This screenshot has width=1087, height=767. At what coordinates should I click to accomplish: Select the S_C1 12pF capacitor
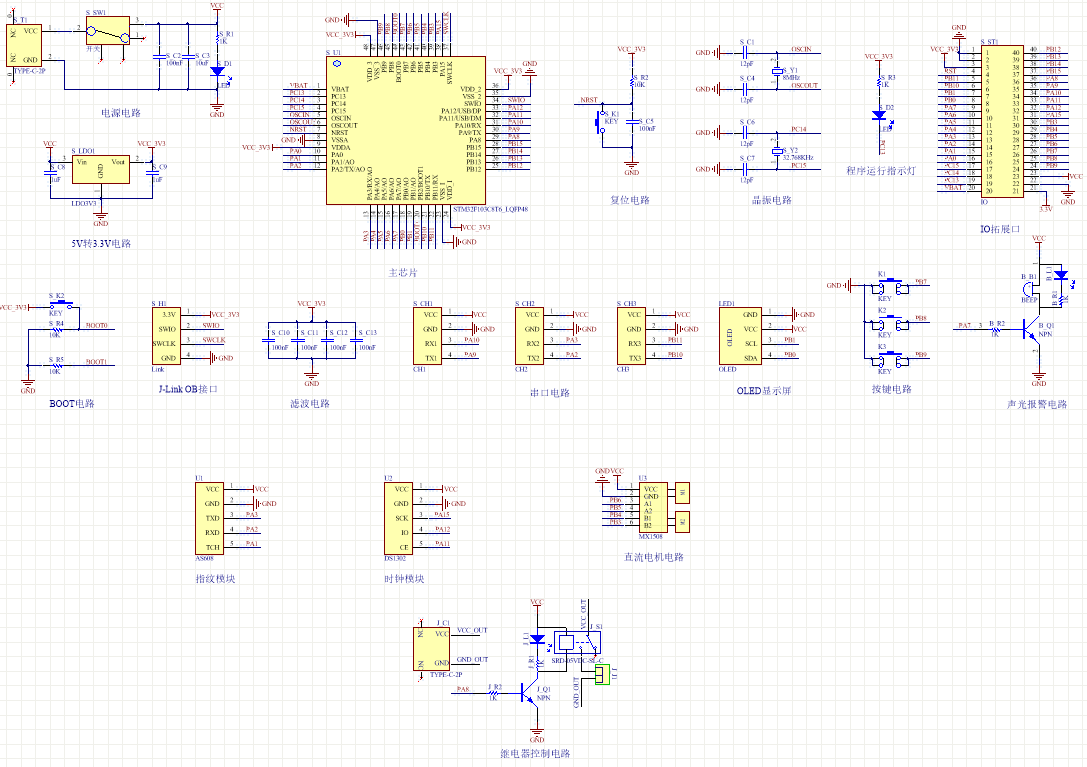(x=747, y=52)
